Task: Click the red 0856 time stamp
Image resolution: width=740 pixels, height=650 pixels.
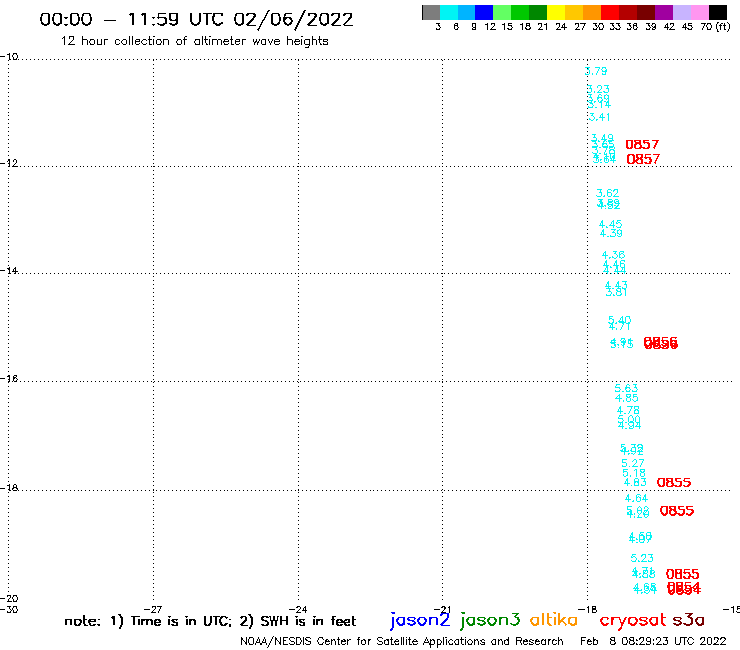Action: click(661, 343)
